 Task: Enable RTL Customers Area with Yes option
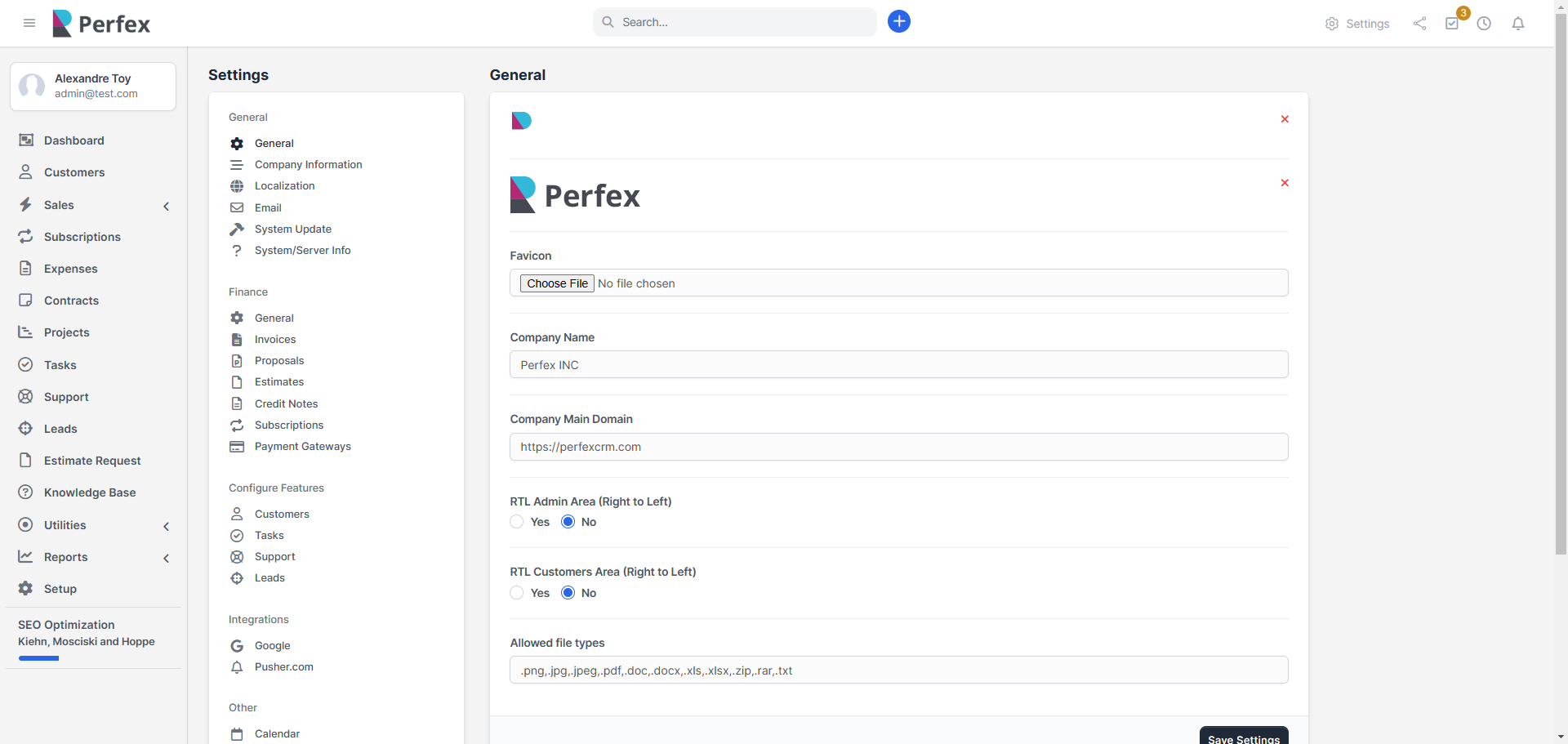(x=516, y=592)
